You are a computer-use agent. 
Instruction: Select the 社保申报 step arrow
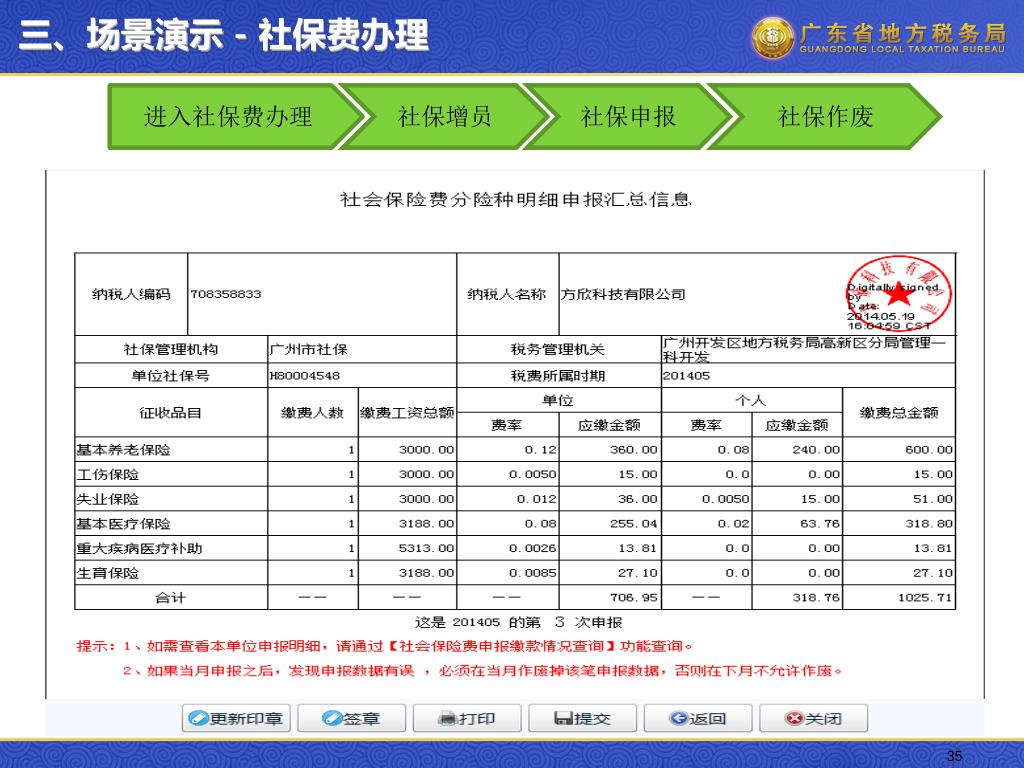pos(628,117)
